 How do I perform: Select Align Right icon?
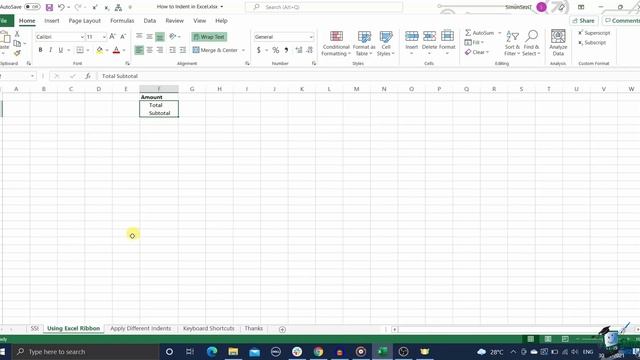tap(160, 50)
